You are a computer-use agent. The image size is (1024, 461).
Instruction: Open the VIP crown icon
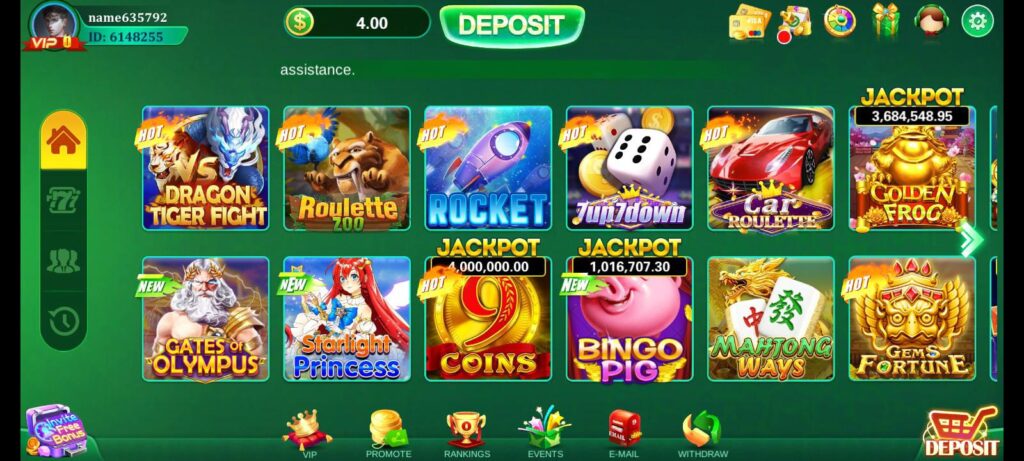click(x=307, y=434)
